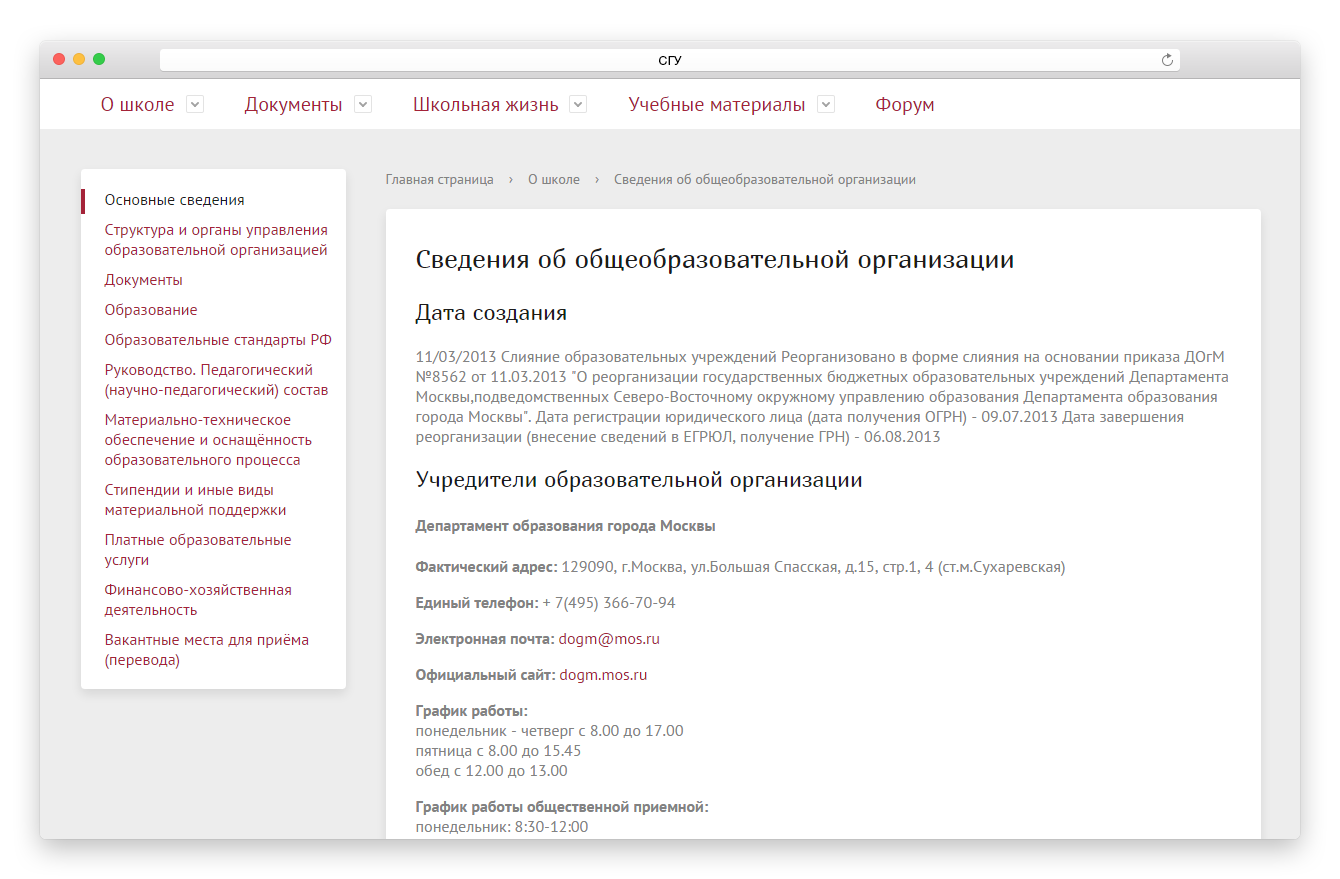Navigate to «О школе» breadcrumb link
The height and width of the screenshot is (879, 1340).
(x=553, y=180)
